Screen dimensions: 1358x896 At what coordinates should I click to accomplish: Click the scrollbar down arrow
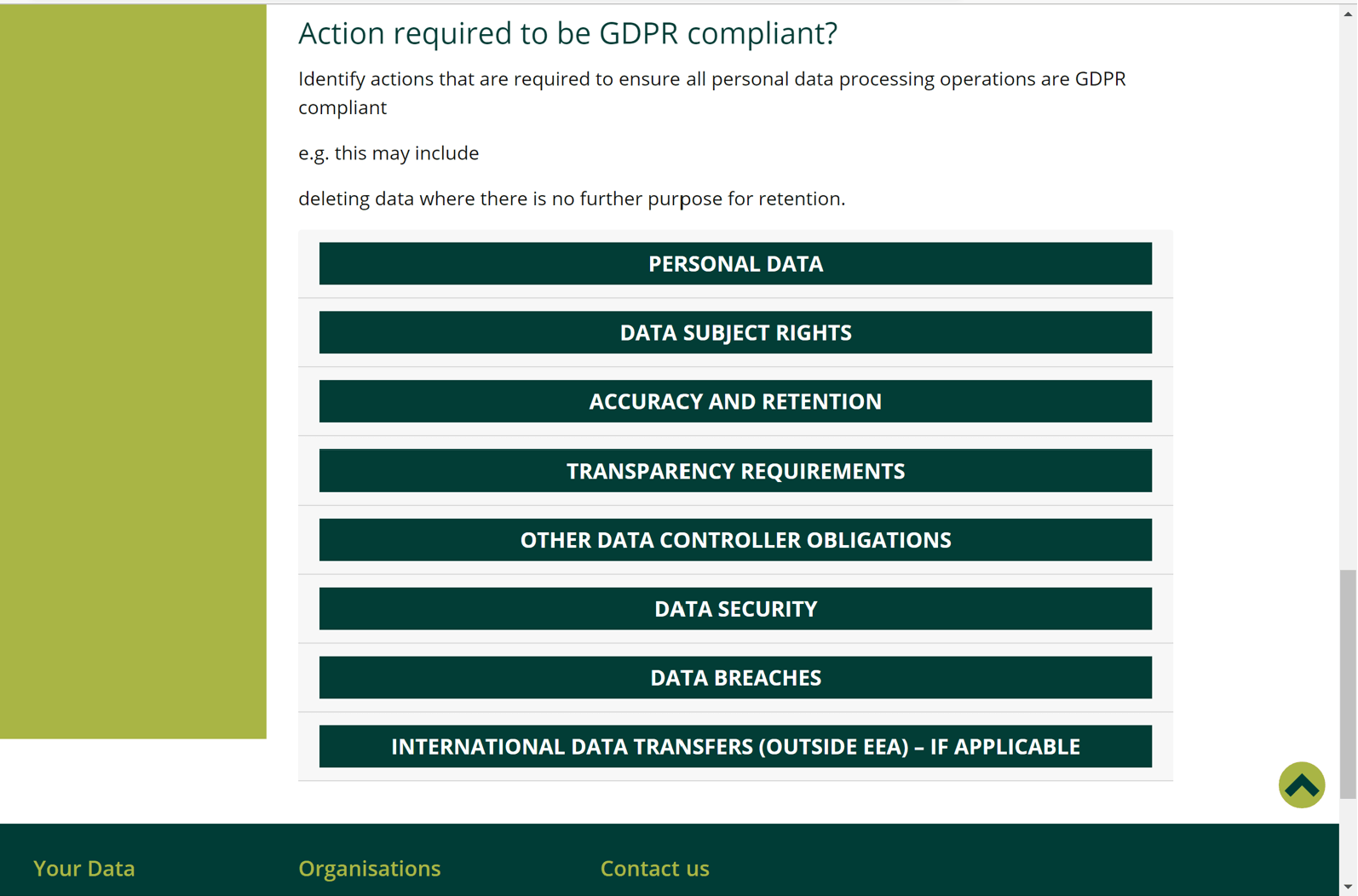click(x=1348, y=887)
